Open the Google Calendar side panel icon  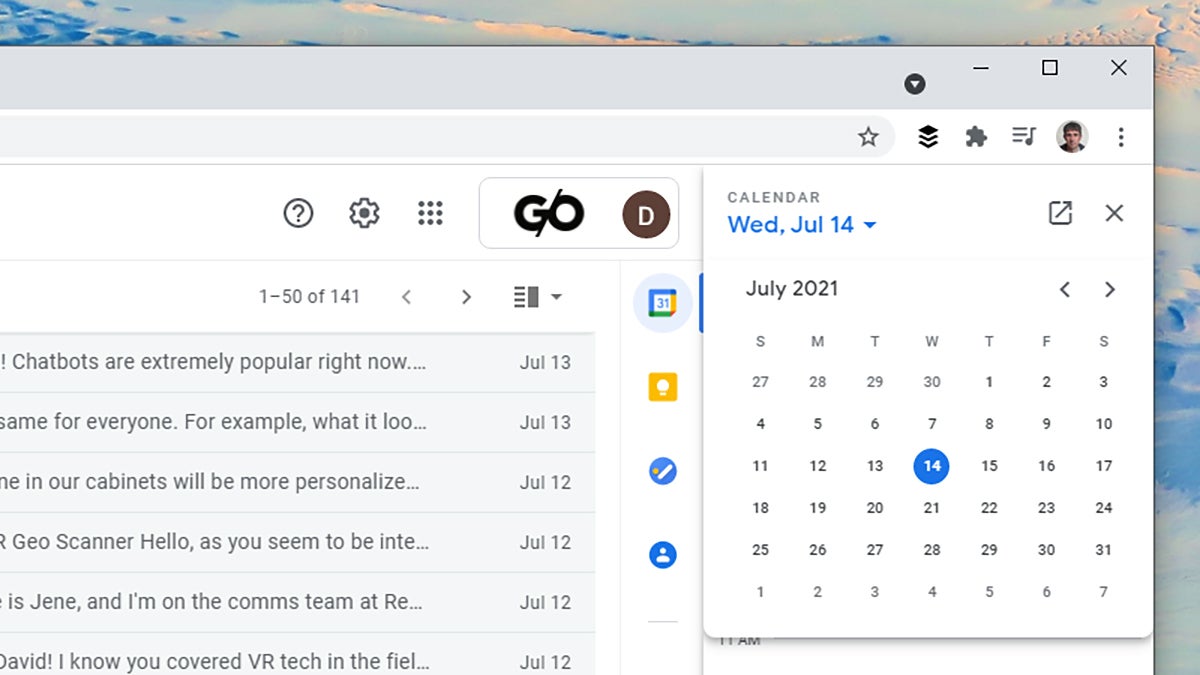662,302
